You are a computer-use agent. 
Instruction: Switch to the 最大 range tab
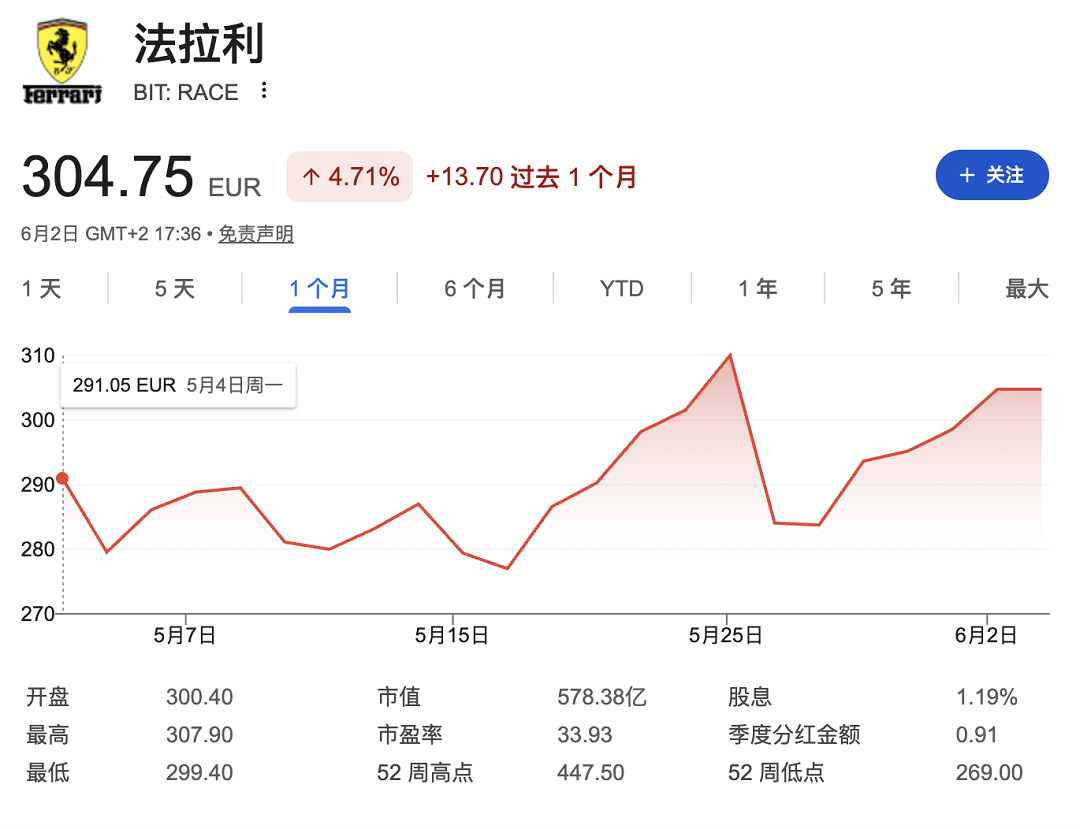pyautogui.click(x=1026, y=288)
